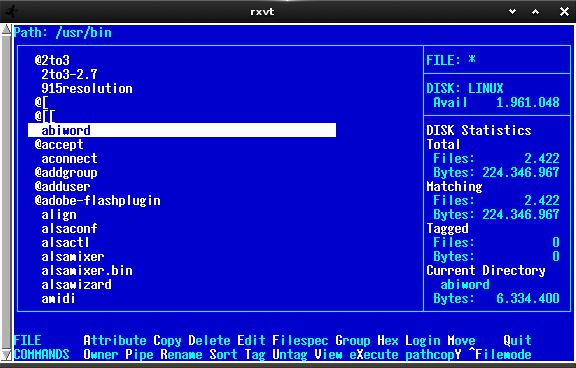576x368 pixels.
Task: Click the ^Filemode command
Action: (500, 354)
